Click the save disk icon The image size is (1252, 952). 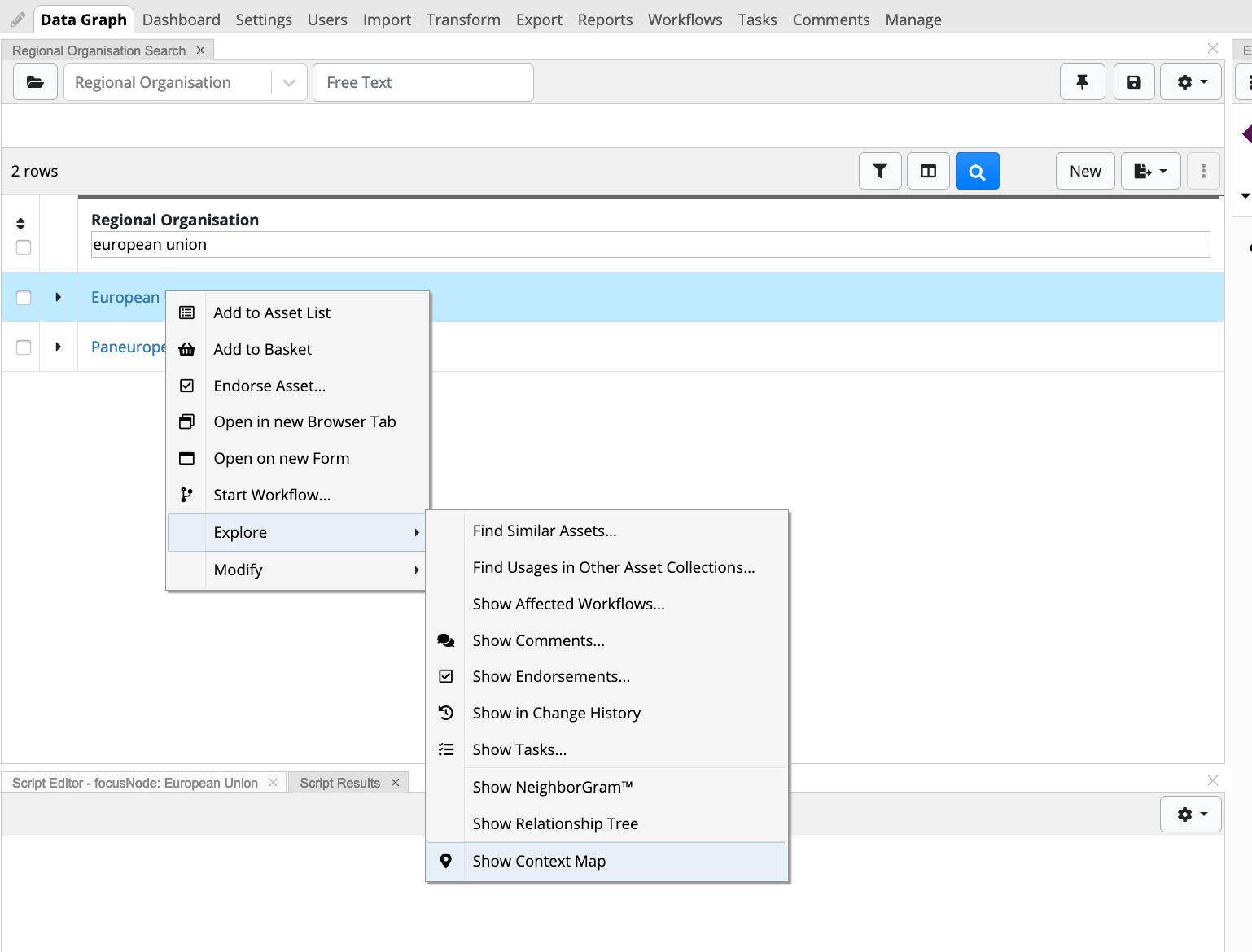pyautogui.click(x=1134, y=82)
